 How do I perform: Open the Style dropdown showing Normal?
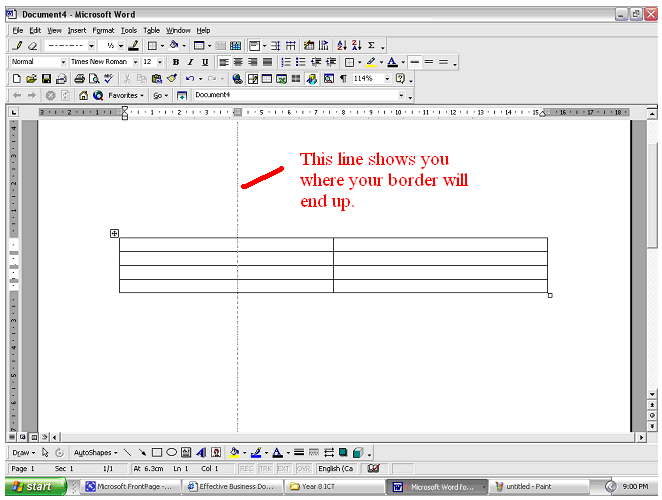[63, 62]
